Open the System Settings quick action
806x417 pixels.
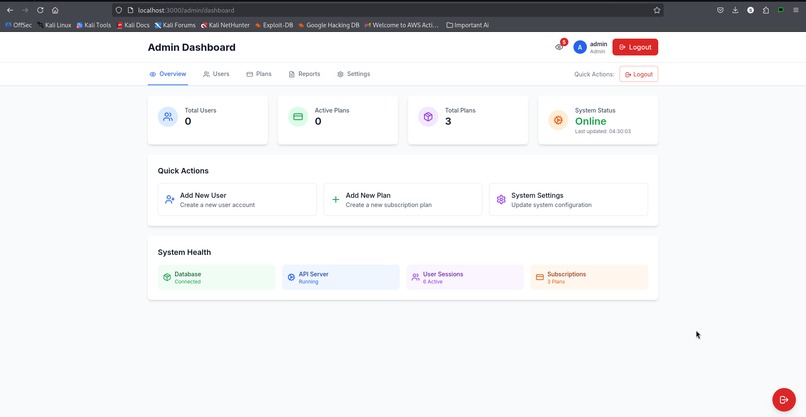tap(569, 200)
